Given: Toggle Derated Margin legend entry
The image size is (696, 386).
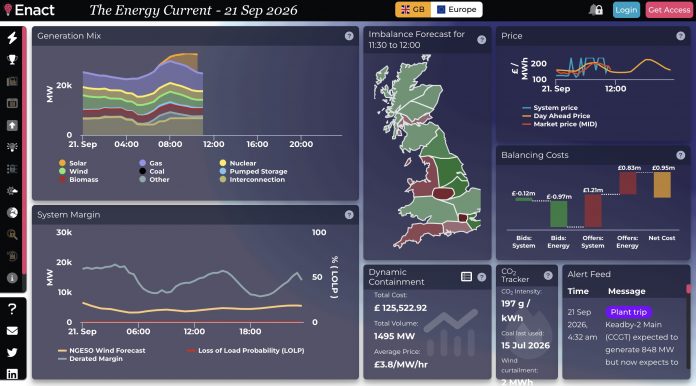Looking at the screenshot, I should click(x=90, y=358).
